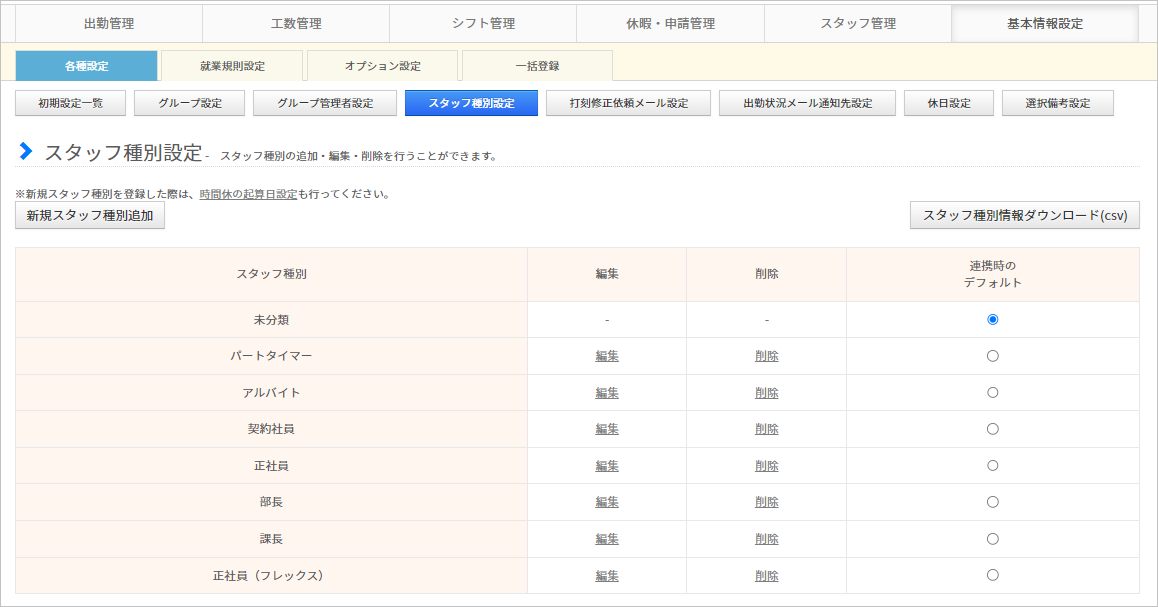Click the 未分類 staff type cell
Screen dimensions: 1158x607
pyautogui.click(x=271, y=320)
